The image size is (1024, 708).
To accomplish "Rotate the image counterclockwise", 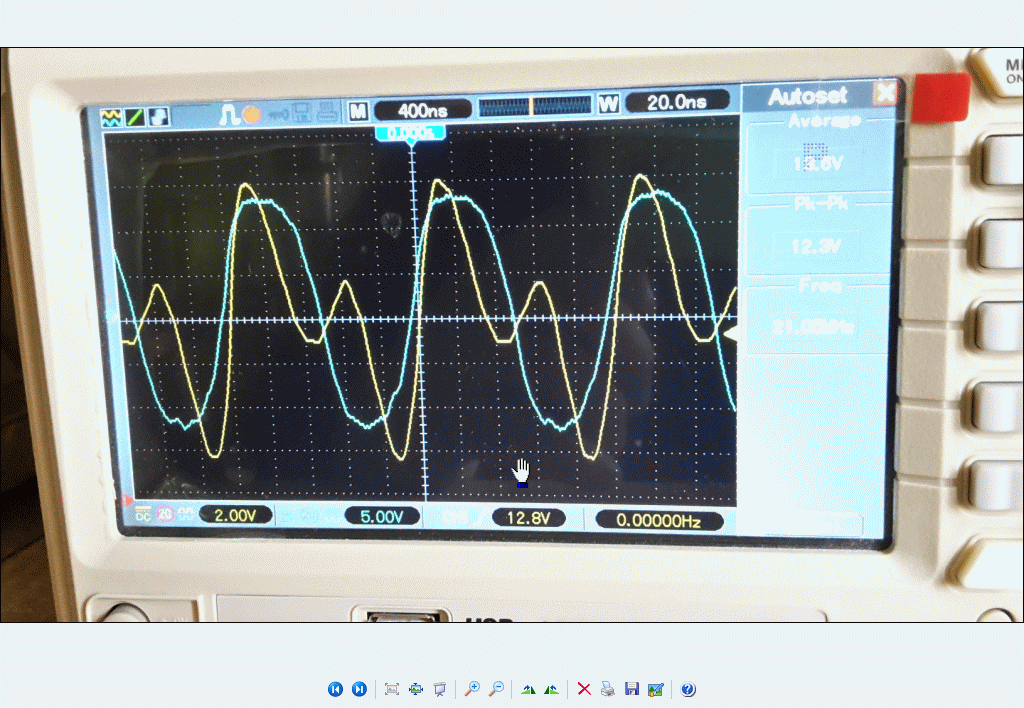I will [551, 689].
